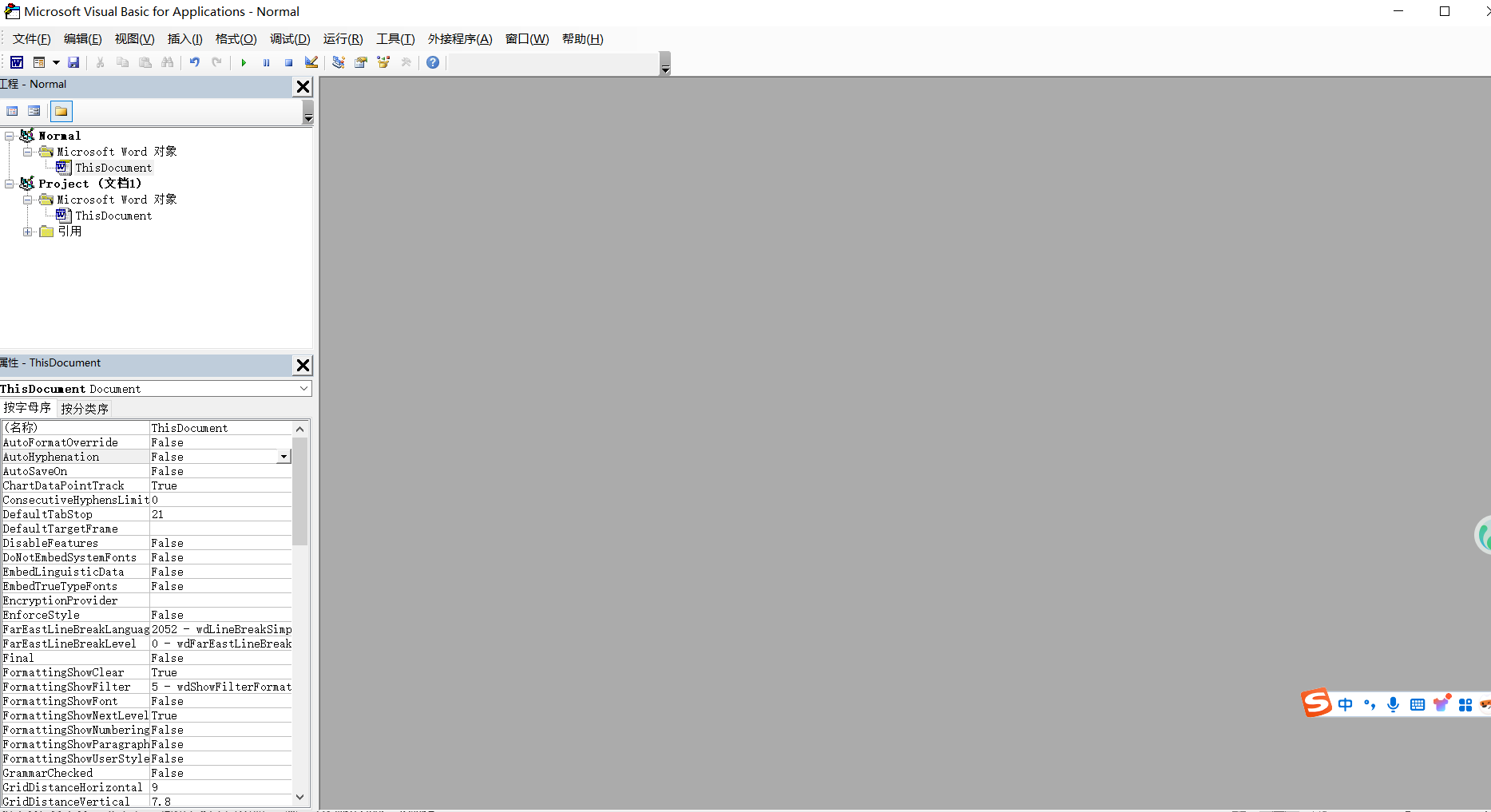The width and height of the screenshot is (1491, 812).
Task: Run the macro with green play icon
Action: (x=244, y=62)
